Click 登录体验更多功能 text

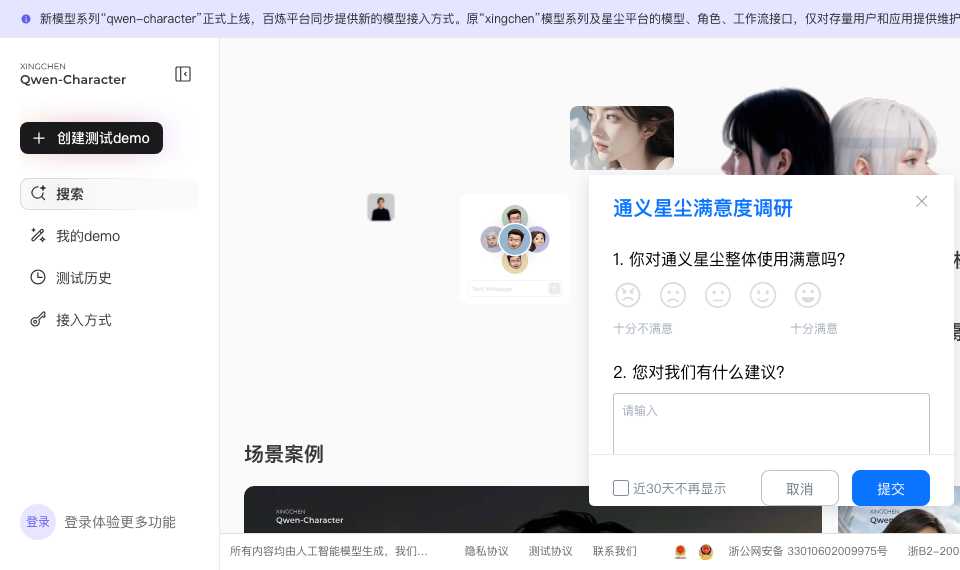coord(120,522)
